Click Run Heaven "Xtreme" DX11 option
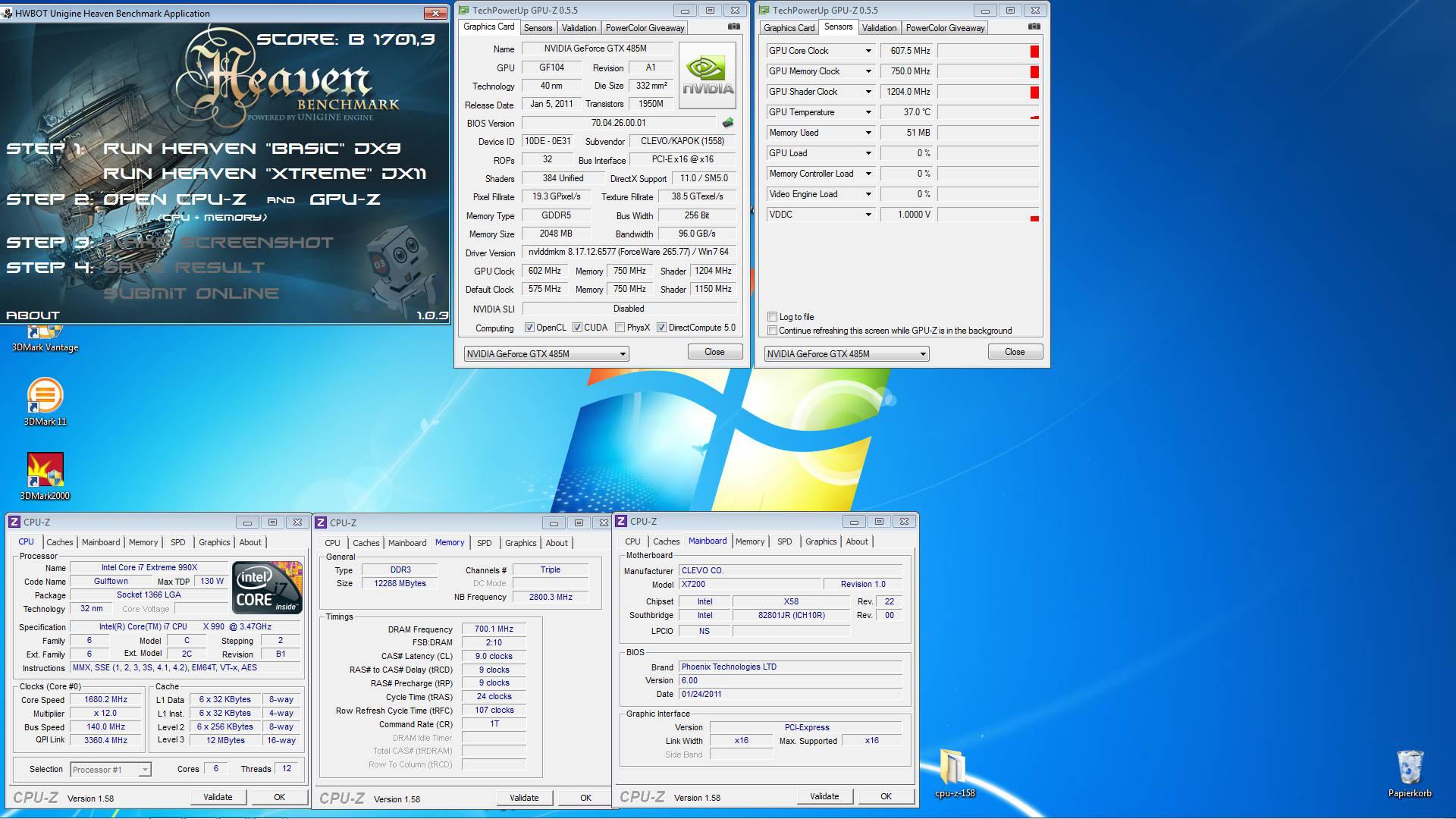The width and height of the screenshot is (1456, 819). [265, 174]
